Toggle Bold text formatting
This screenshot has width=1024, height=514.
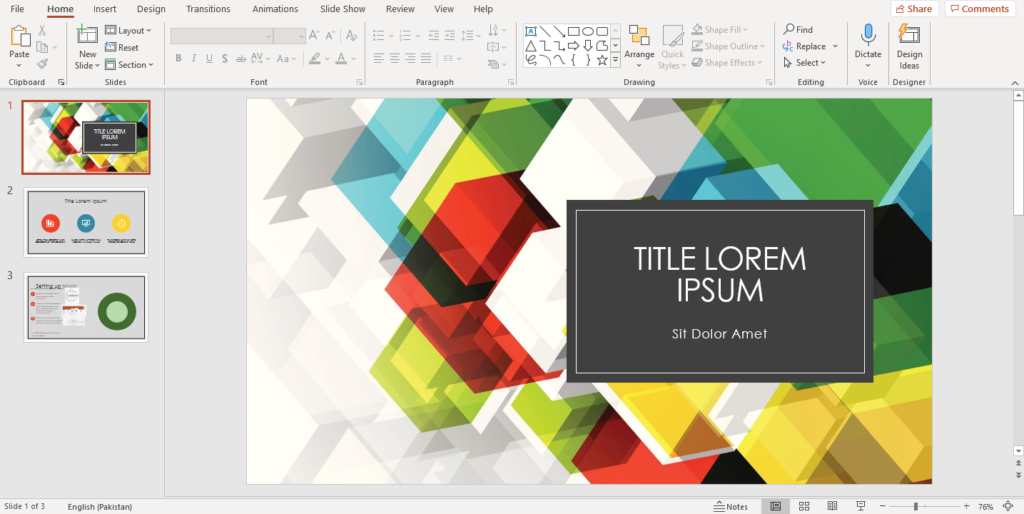[179, 59]
